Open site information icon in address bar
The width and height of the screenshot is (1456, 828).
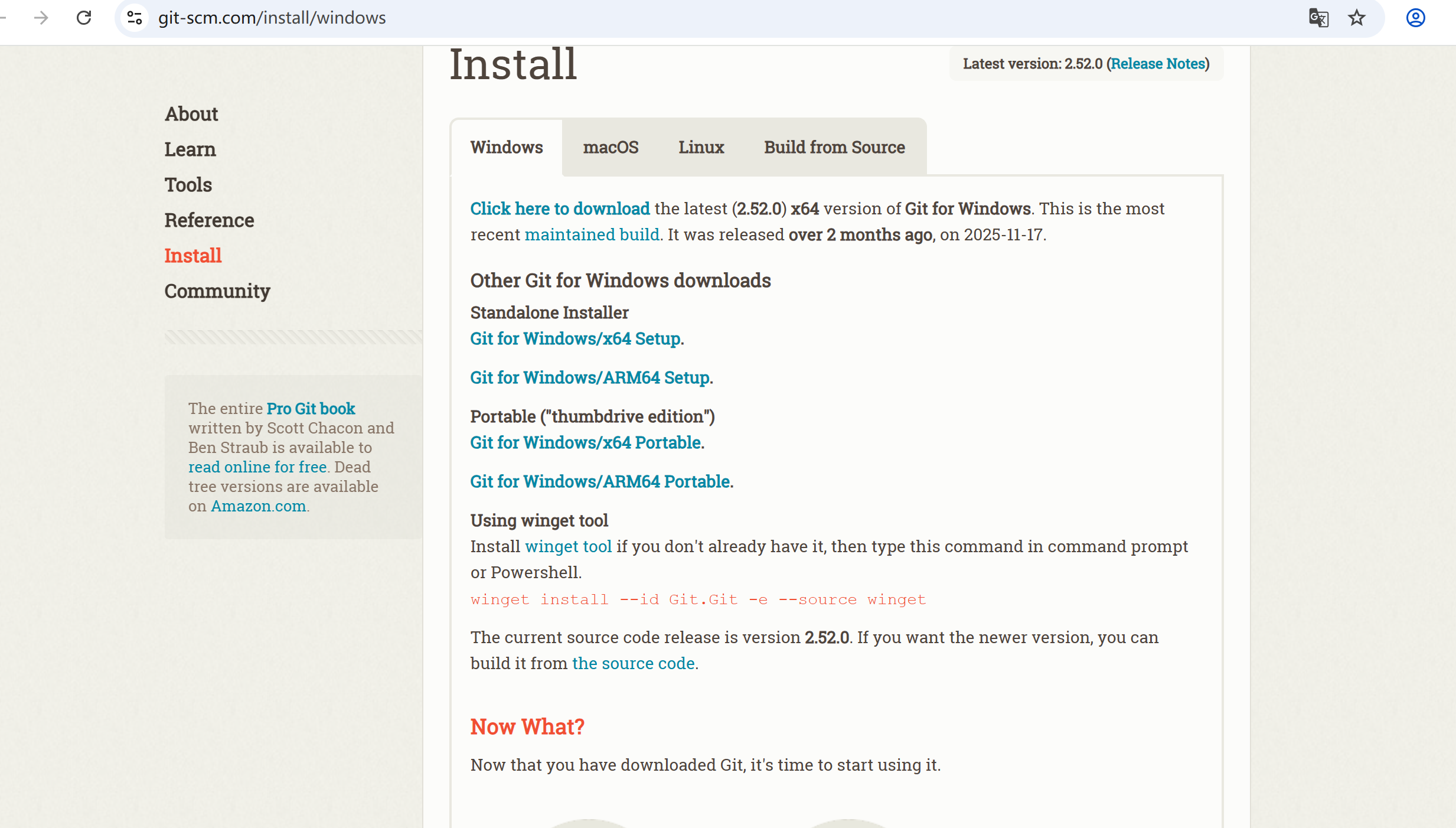[x=135, y=18]
